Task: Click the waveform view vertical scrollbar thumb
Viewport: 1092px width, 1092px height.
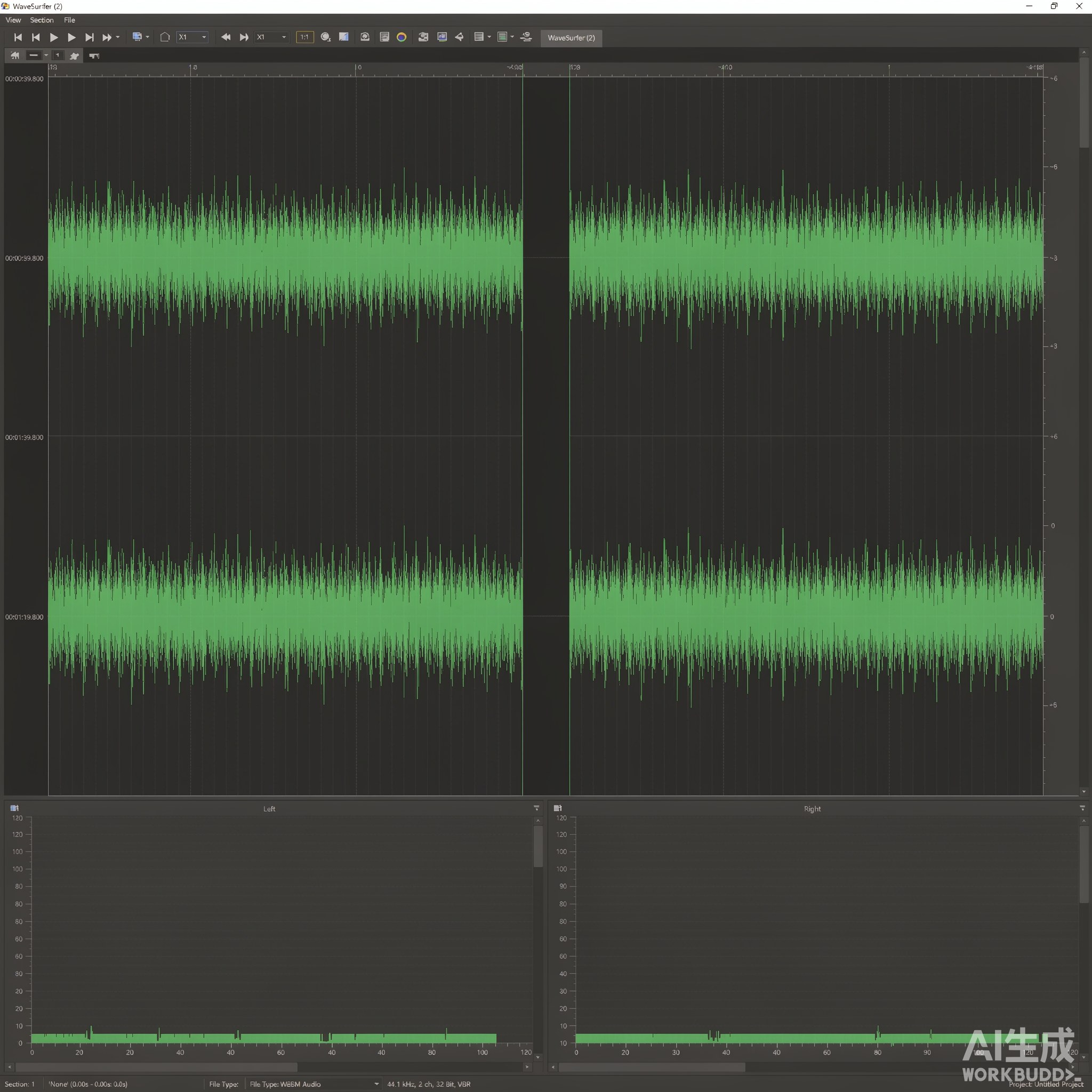Action: tap(1083, 102)
